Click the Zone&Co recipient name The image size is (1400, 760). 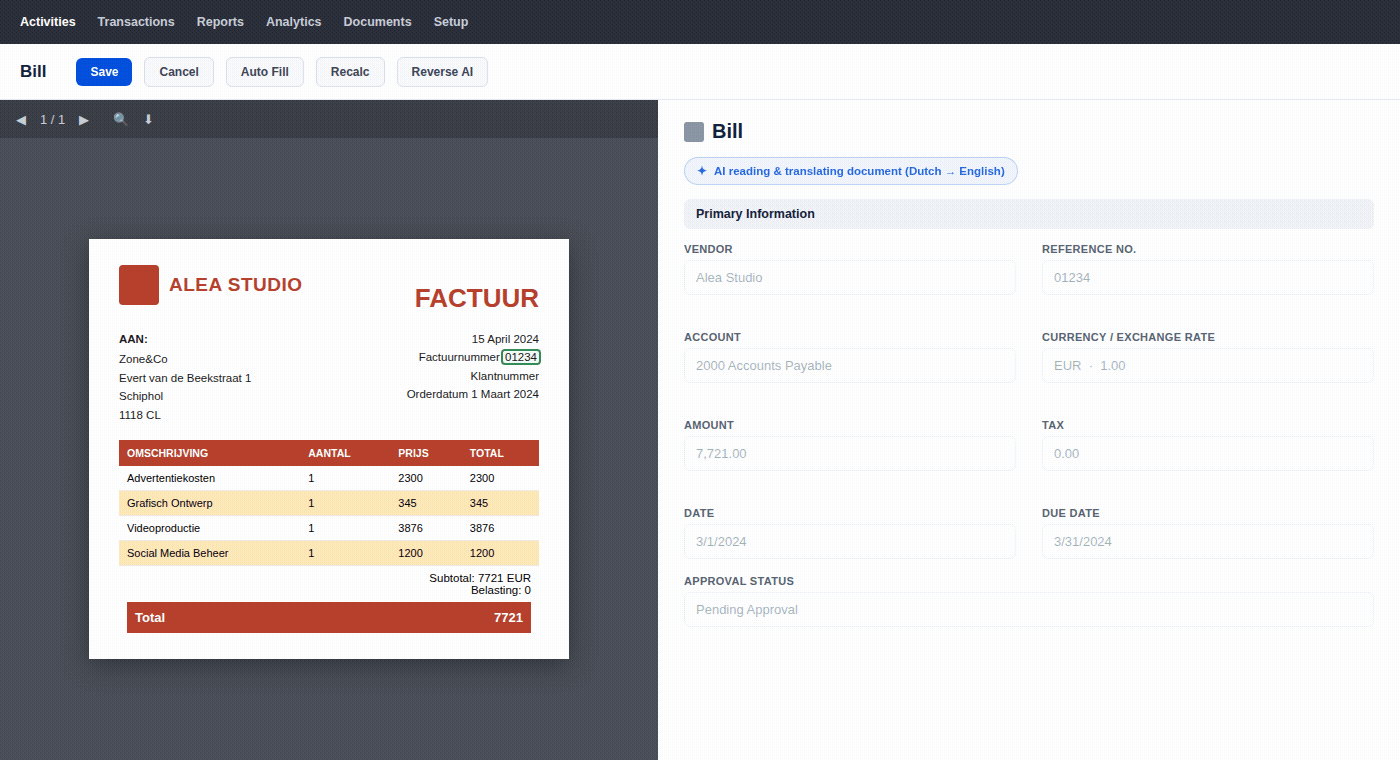point(143,359)
